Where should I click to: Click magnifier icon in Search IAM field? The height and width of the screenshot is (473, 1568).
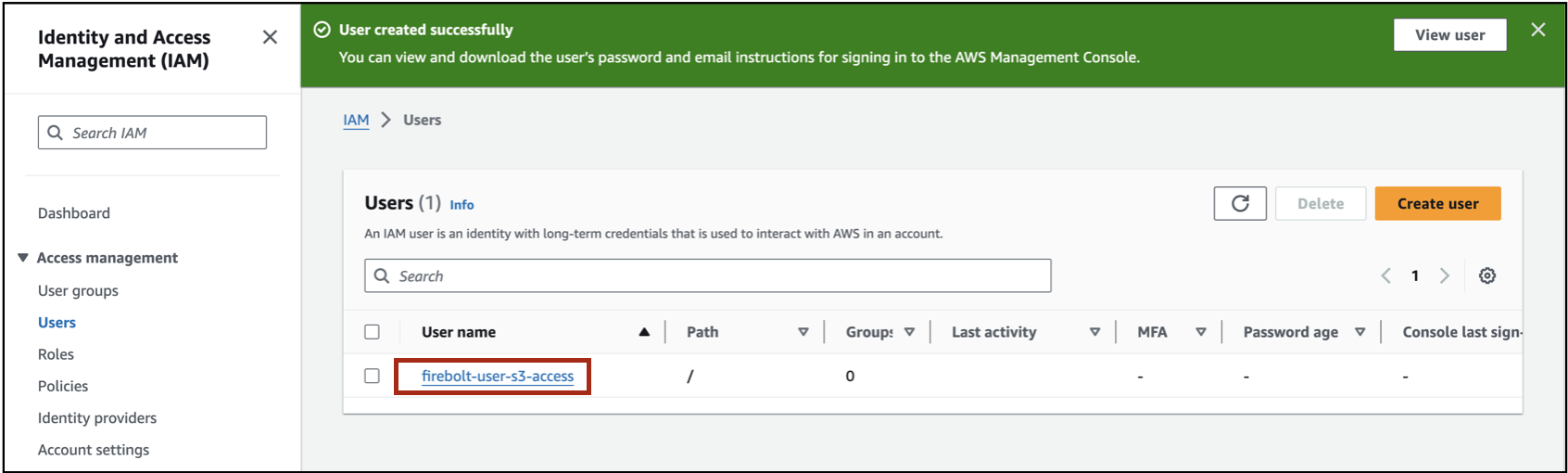coord(56,133)
